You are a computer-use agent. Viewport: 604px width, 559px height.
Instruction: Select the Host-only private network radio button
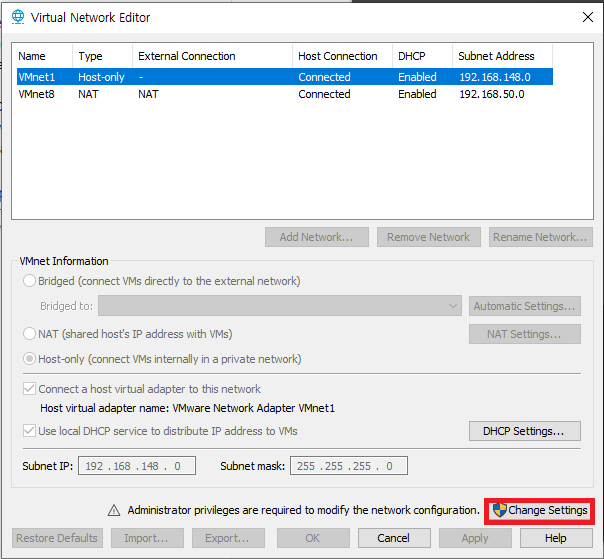point(29,359)
